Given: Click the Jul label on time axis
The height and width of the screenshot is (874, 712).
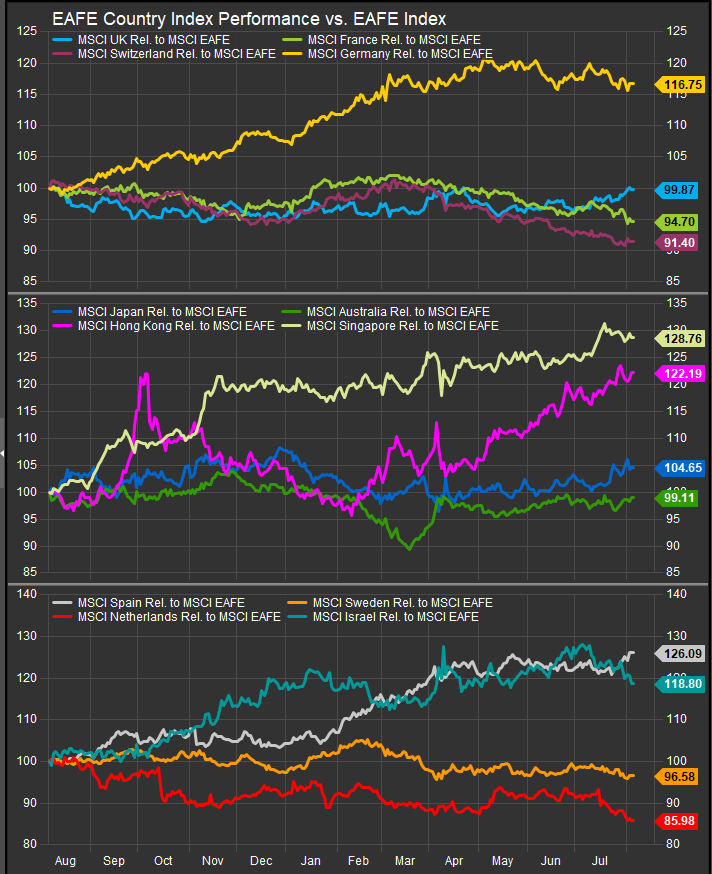Looking at the screenshot, I should (600, 861).
